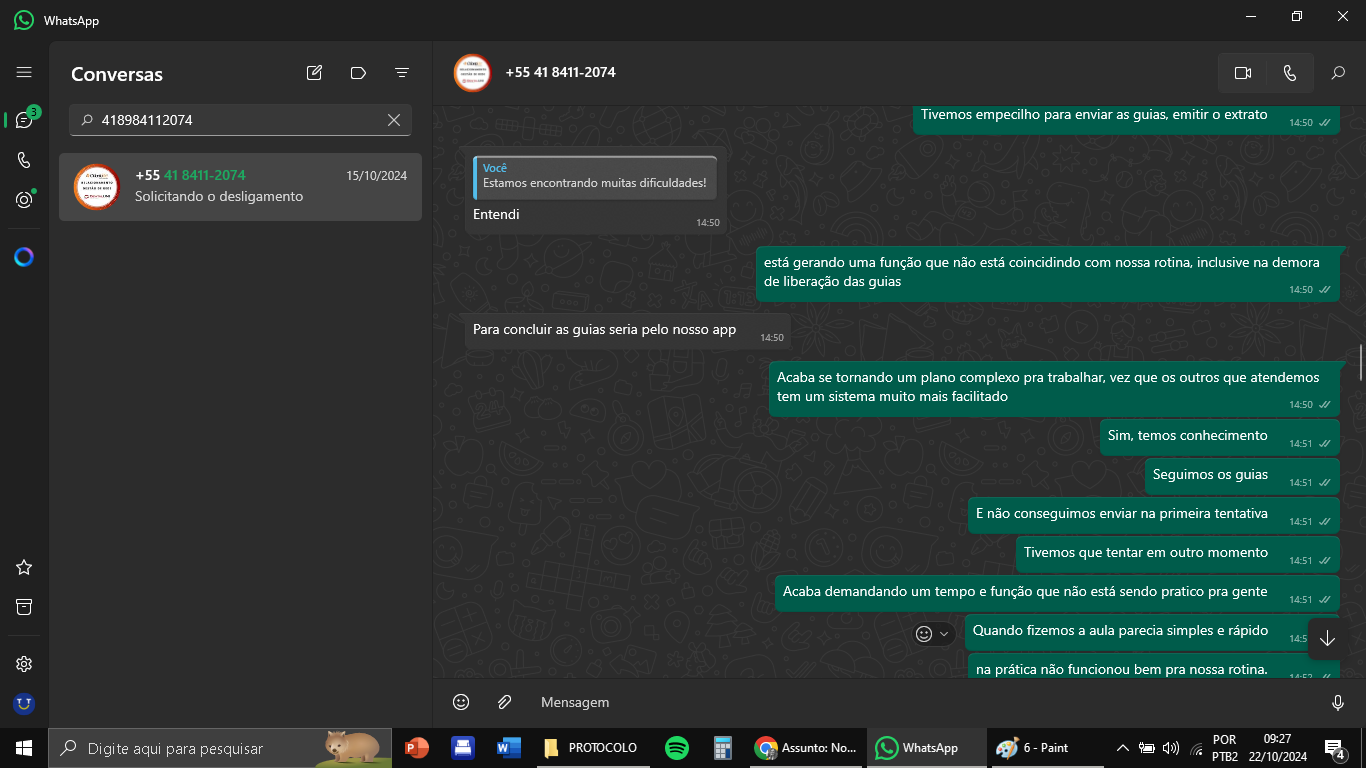This screenshot has width=1366, height=768.
Task: Switch the POR PTB2 keyboard language
Action: 1225,748
